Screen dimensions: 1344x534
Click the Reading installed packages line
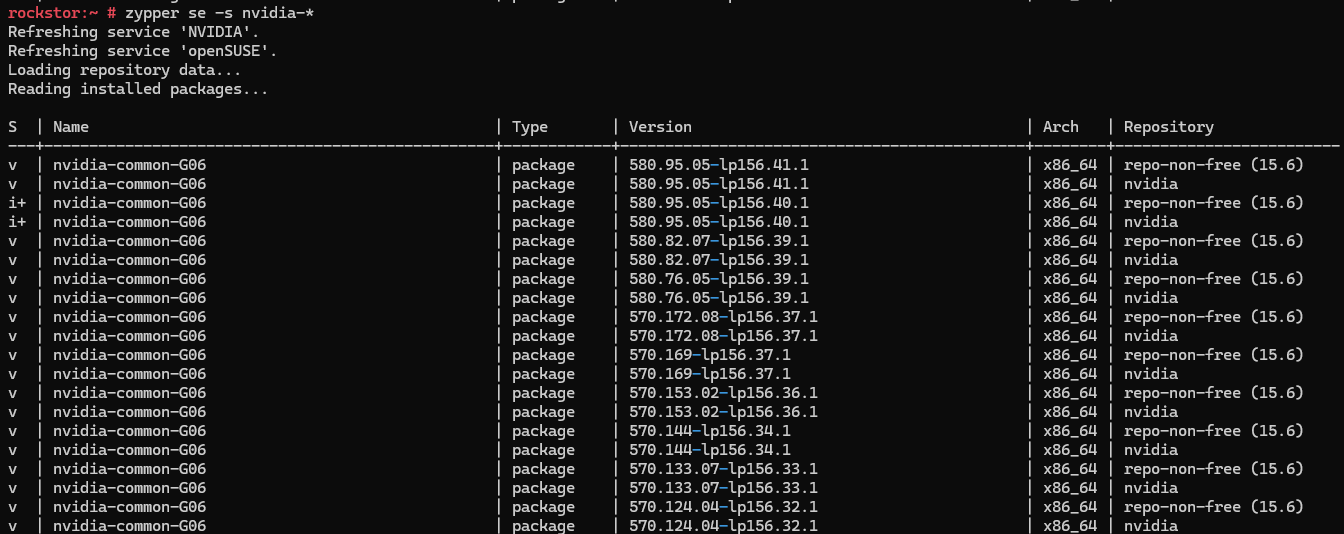138,89
